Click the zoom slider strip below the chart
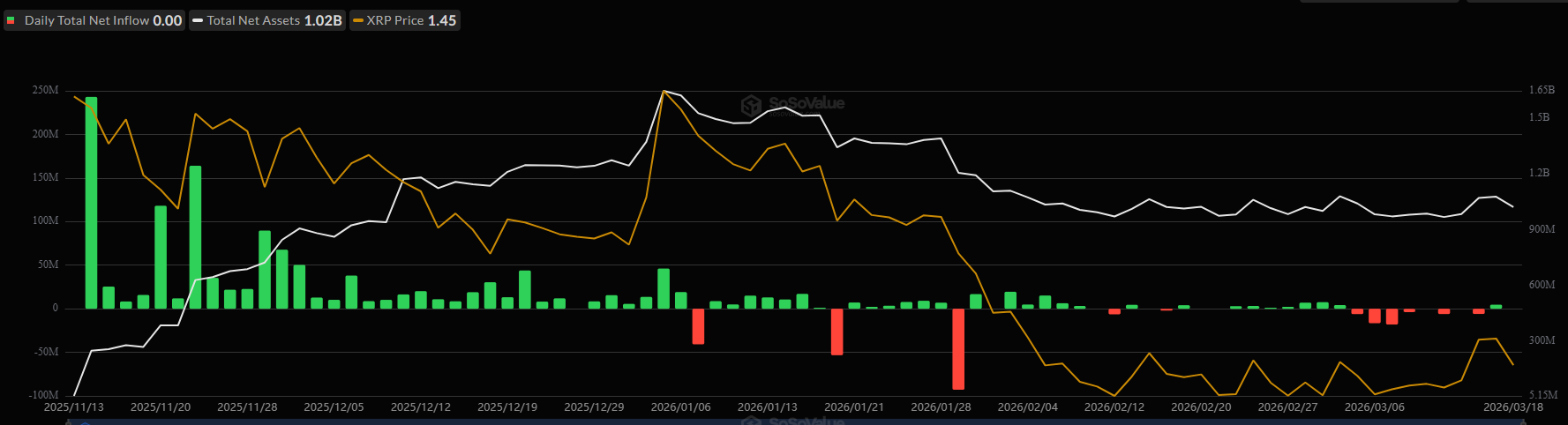 coord(794,421)
